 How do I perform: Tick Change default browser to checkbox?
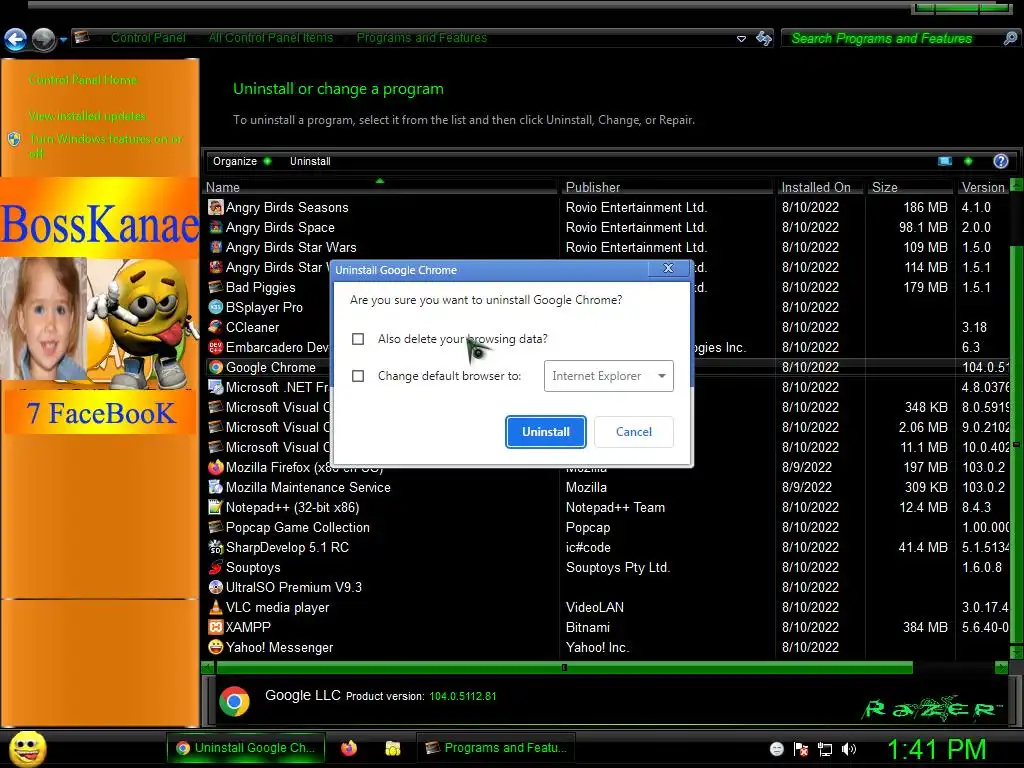pyautogui.click(x=358, y=376)
